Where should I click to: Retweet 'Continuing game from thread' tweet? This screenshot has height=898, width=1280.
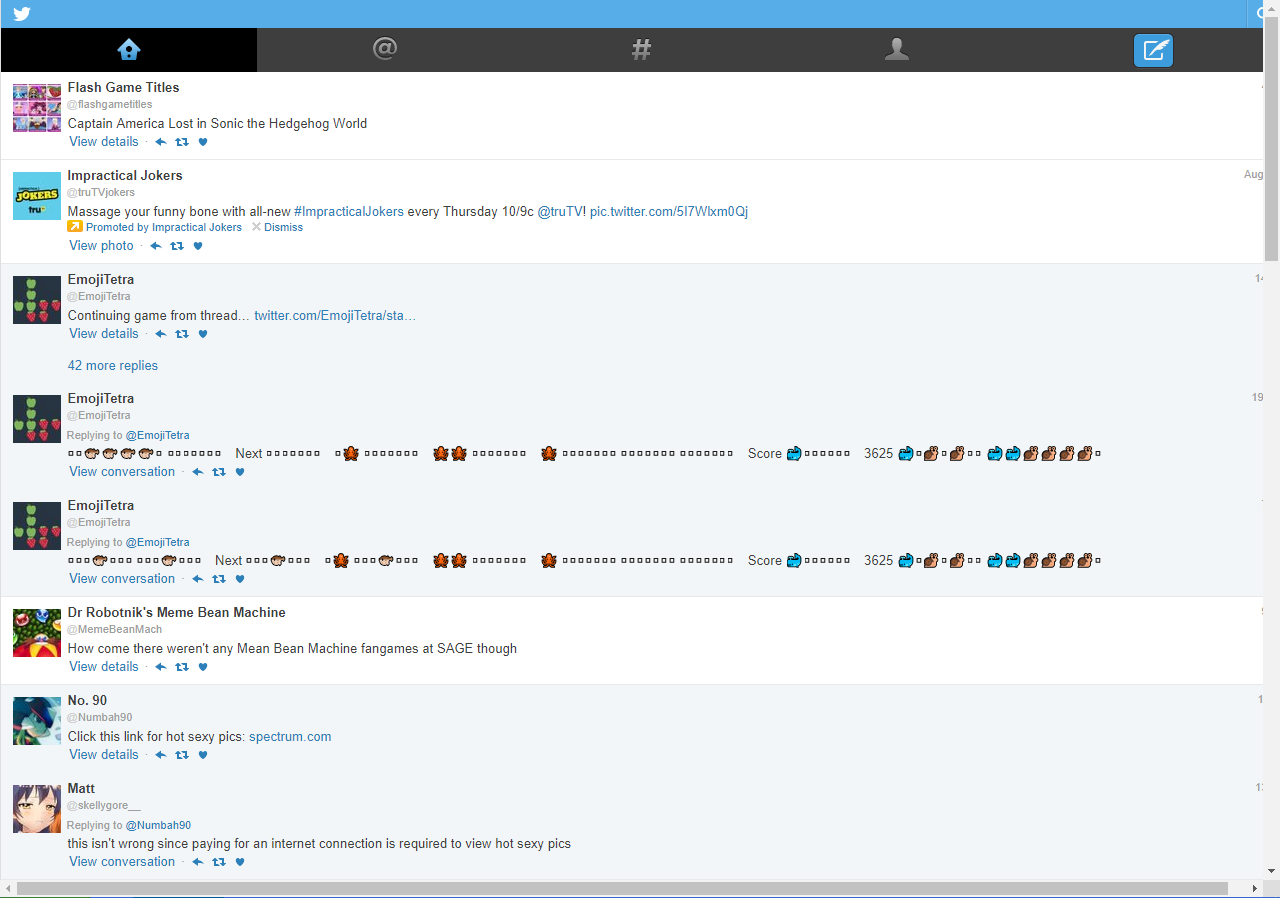point(182,334)
